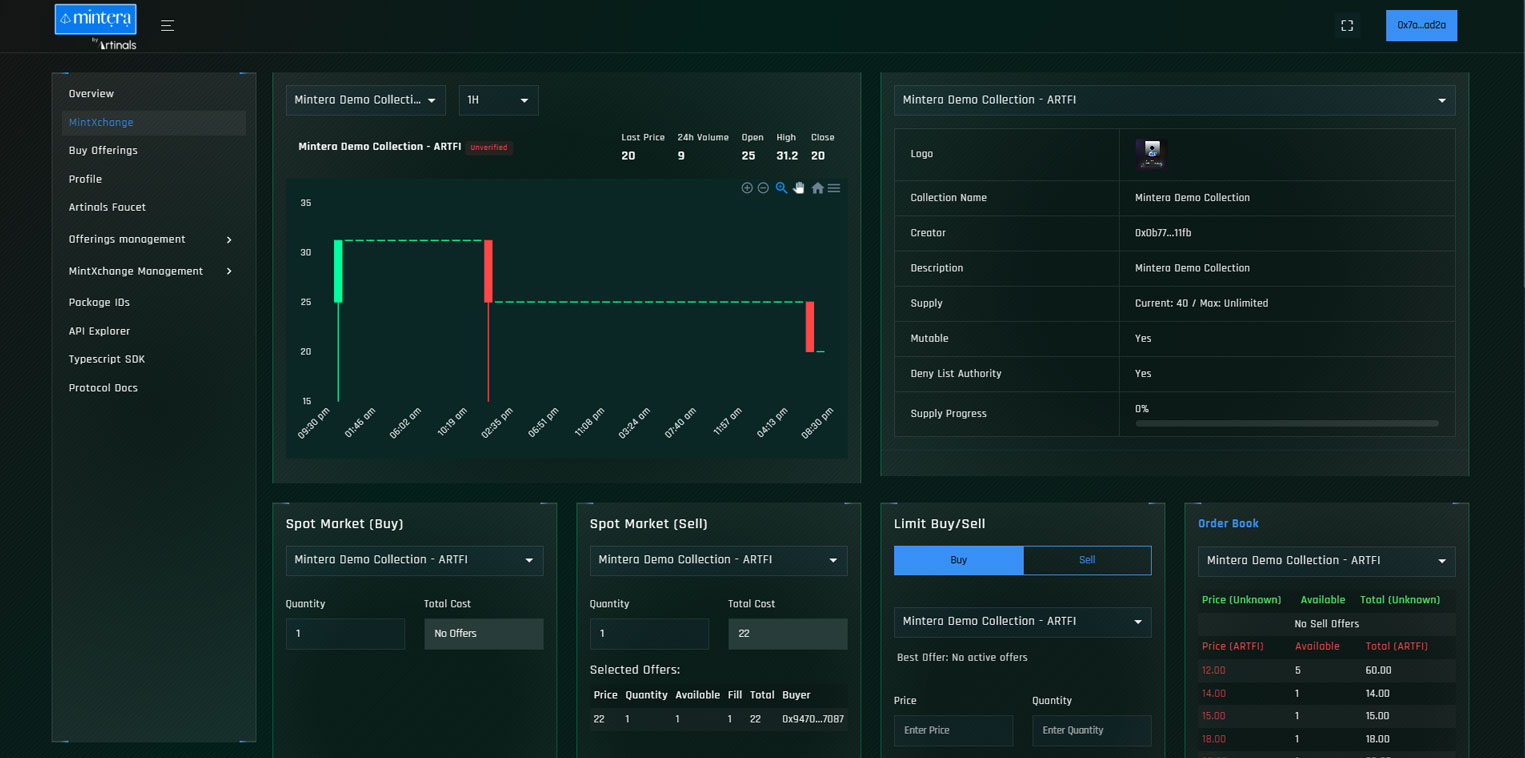Toggle fullscreen mode in the header

[x=1347, y=26]
